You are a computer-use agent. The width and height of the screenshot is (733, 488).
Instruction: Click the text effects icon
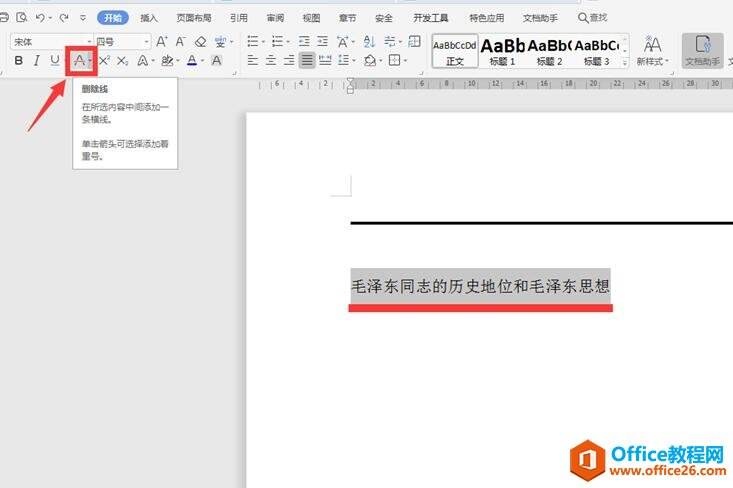tap(143, 60)
